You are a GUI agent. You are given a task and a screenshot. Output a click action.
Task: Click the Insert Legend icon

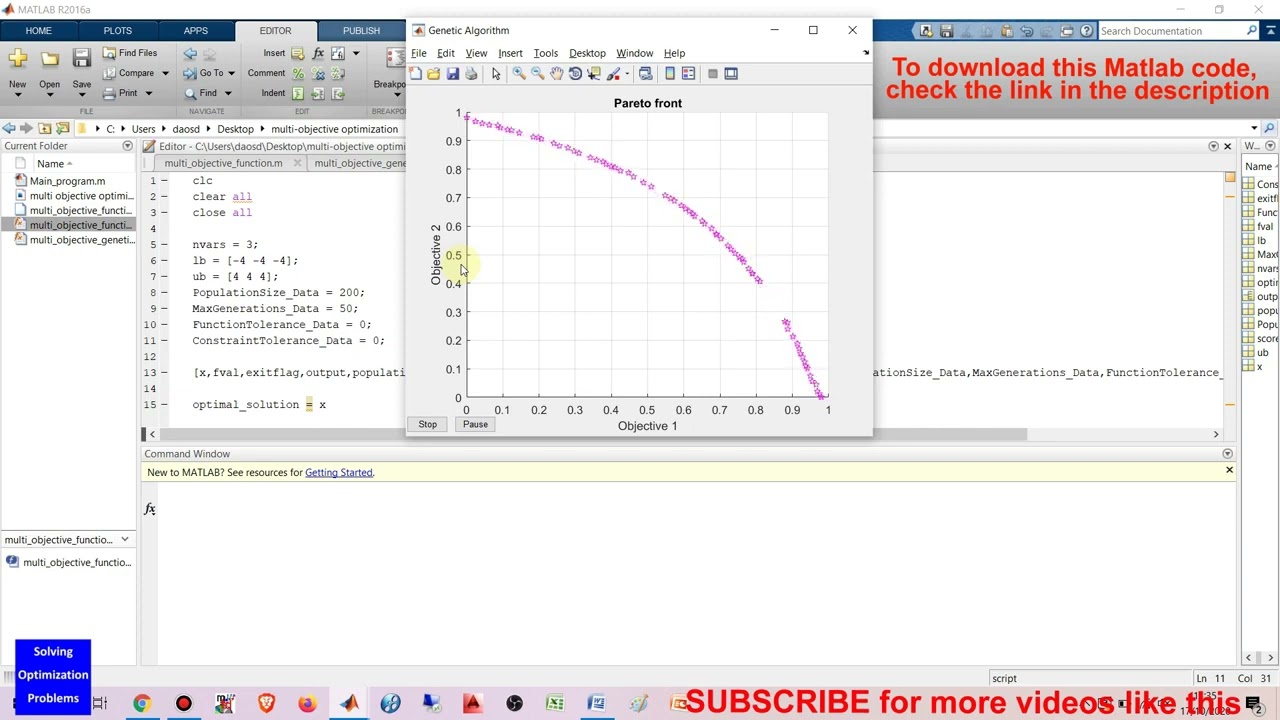coord(688,73)
